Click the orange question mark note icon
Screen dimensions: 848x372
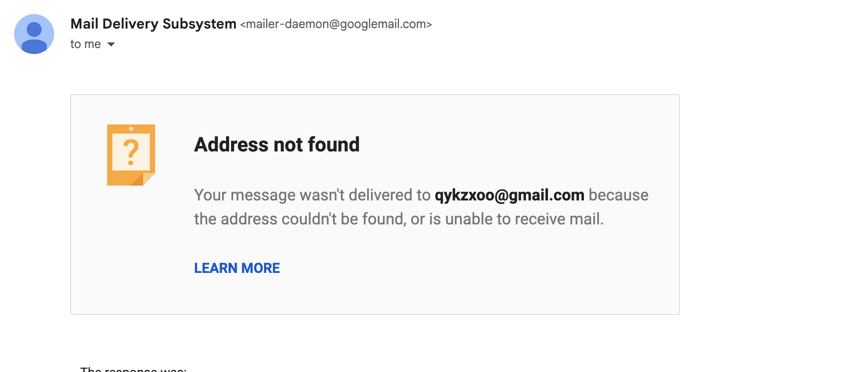pyautogui.click(x=131, y=155)
